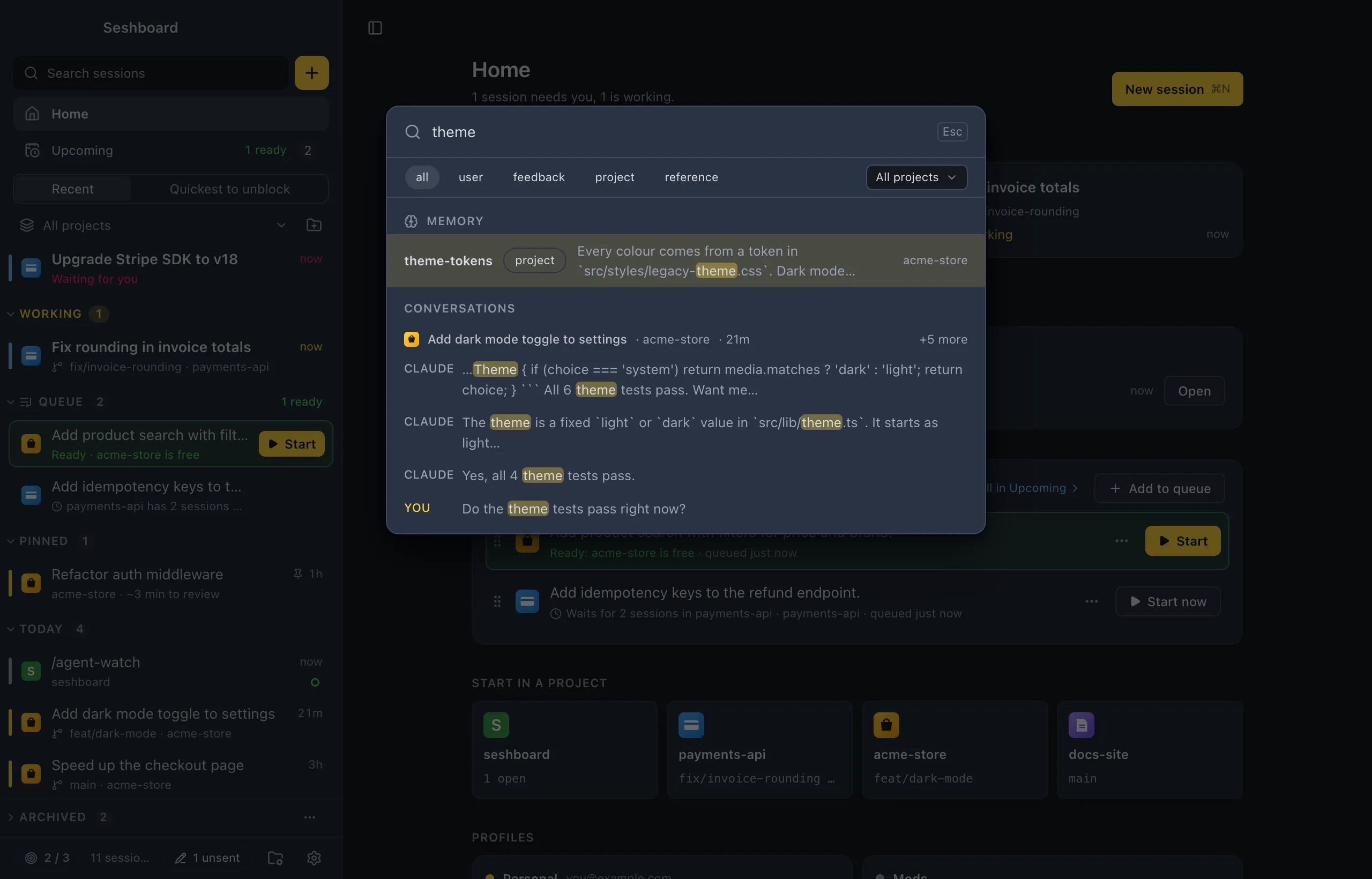Collapse the QUEUE section

(x=11, y=402)
